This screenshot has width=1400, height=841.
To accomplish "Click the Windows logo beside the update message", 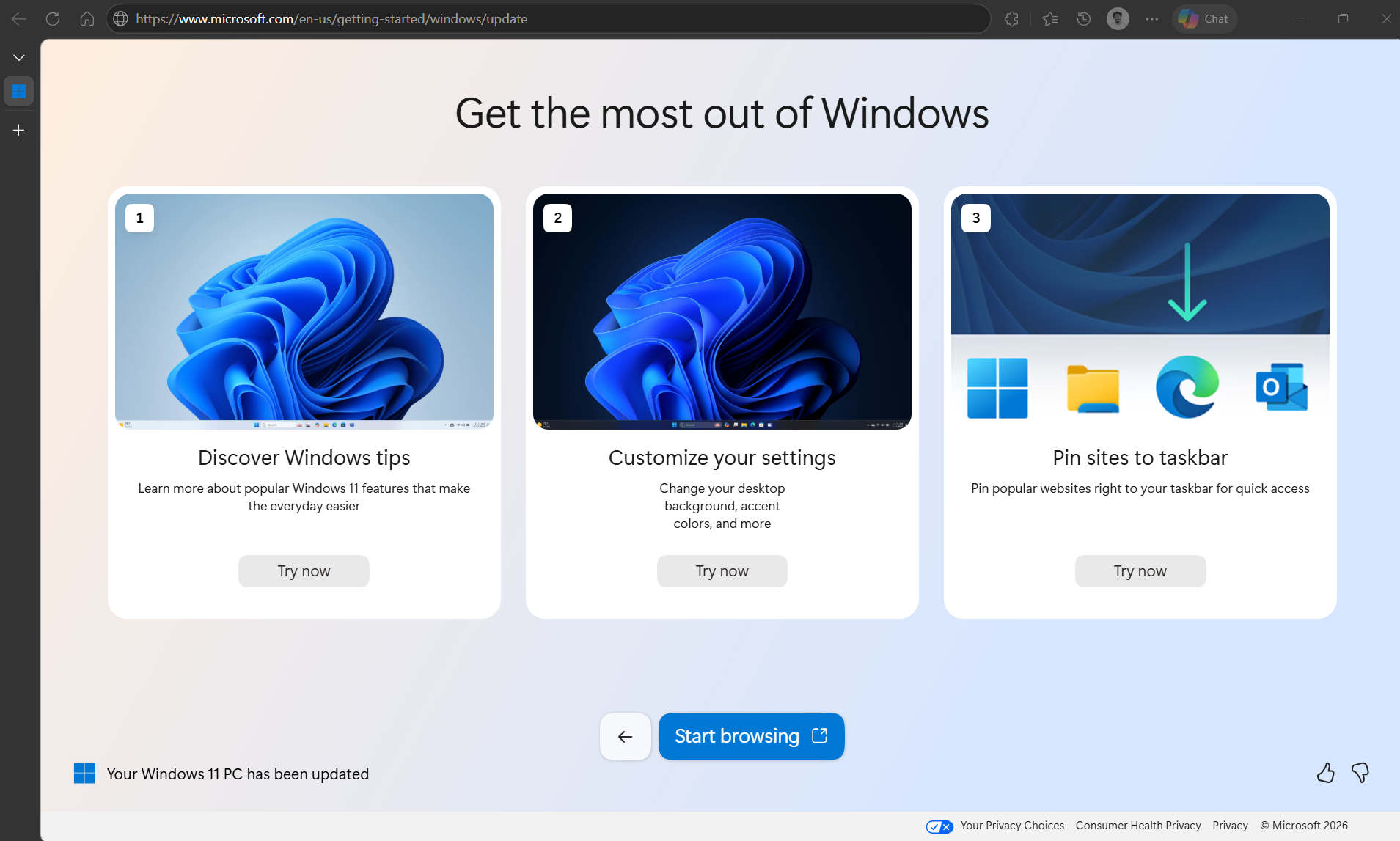I will point(85,773).
